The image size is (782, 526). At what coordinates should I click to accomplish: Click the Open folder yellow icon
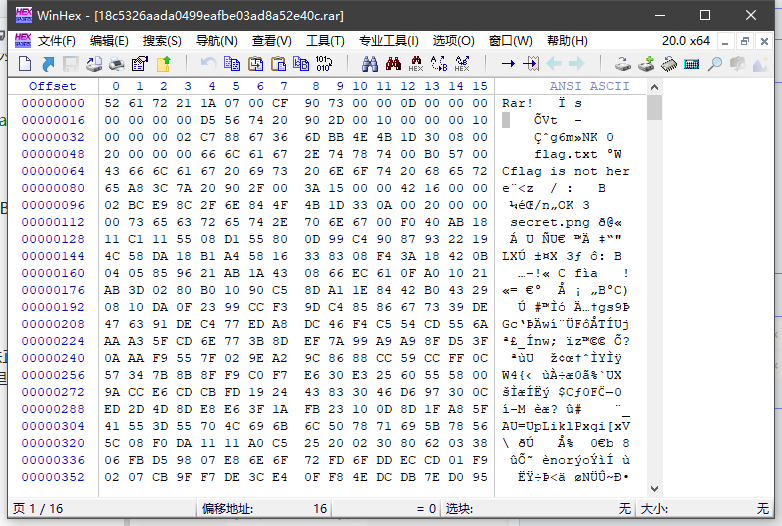tap(164, 64)
